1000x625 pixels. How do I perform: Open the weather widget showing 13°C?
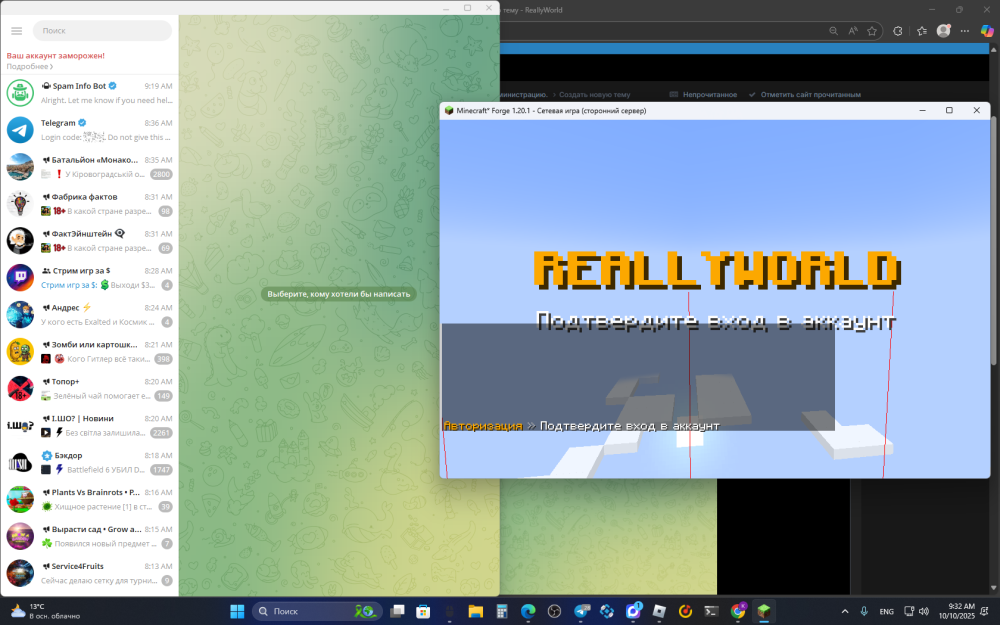tap(45, 612)
